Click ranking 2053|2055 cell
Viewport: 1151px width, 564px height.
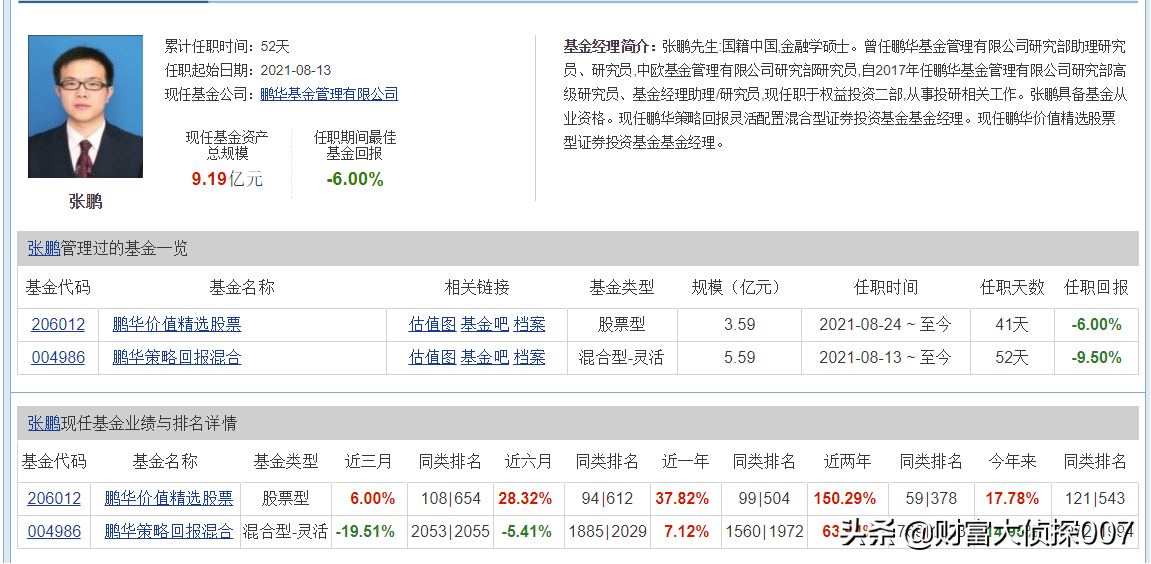pyautogui.click(x=450, y=531)
